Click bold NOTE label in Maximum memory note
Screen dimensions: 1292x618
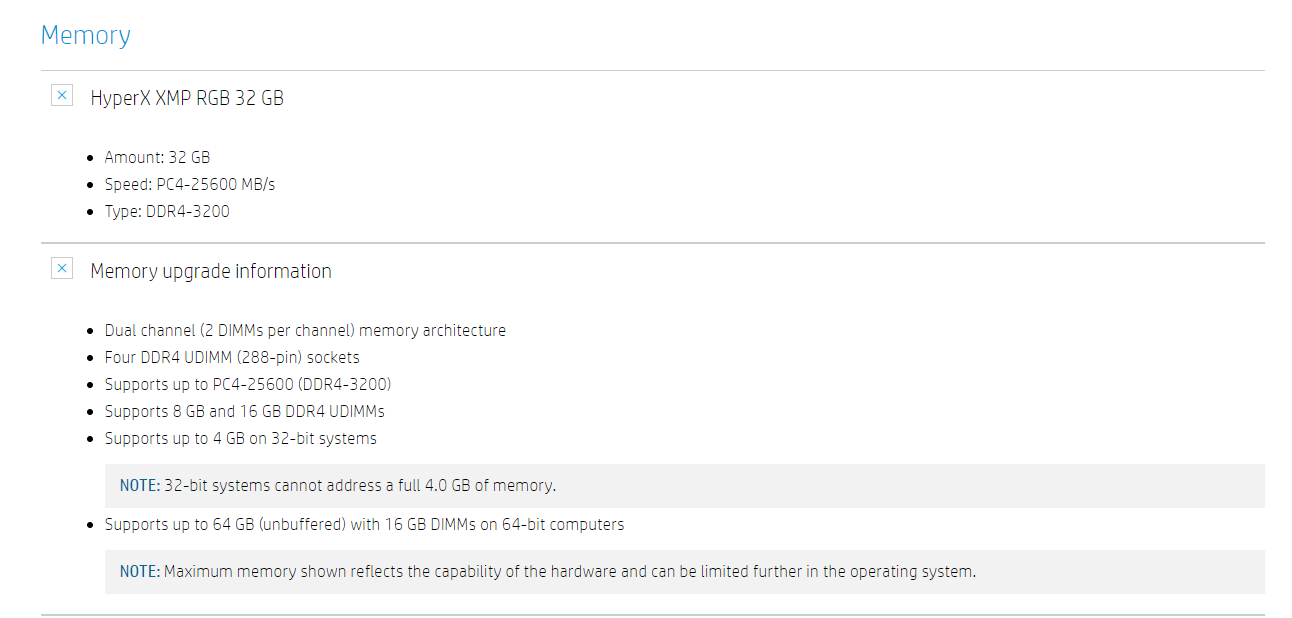coord(140,572)
